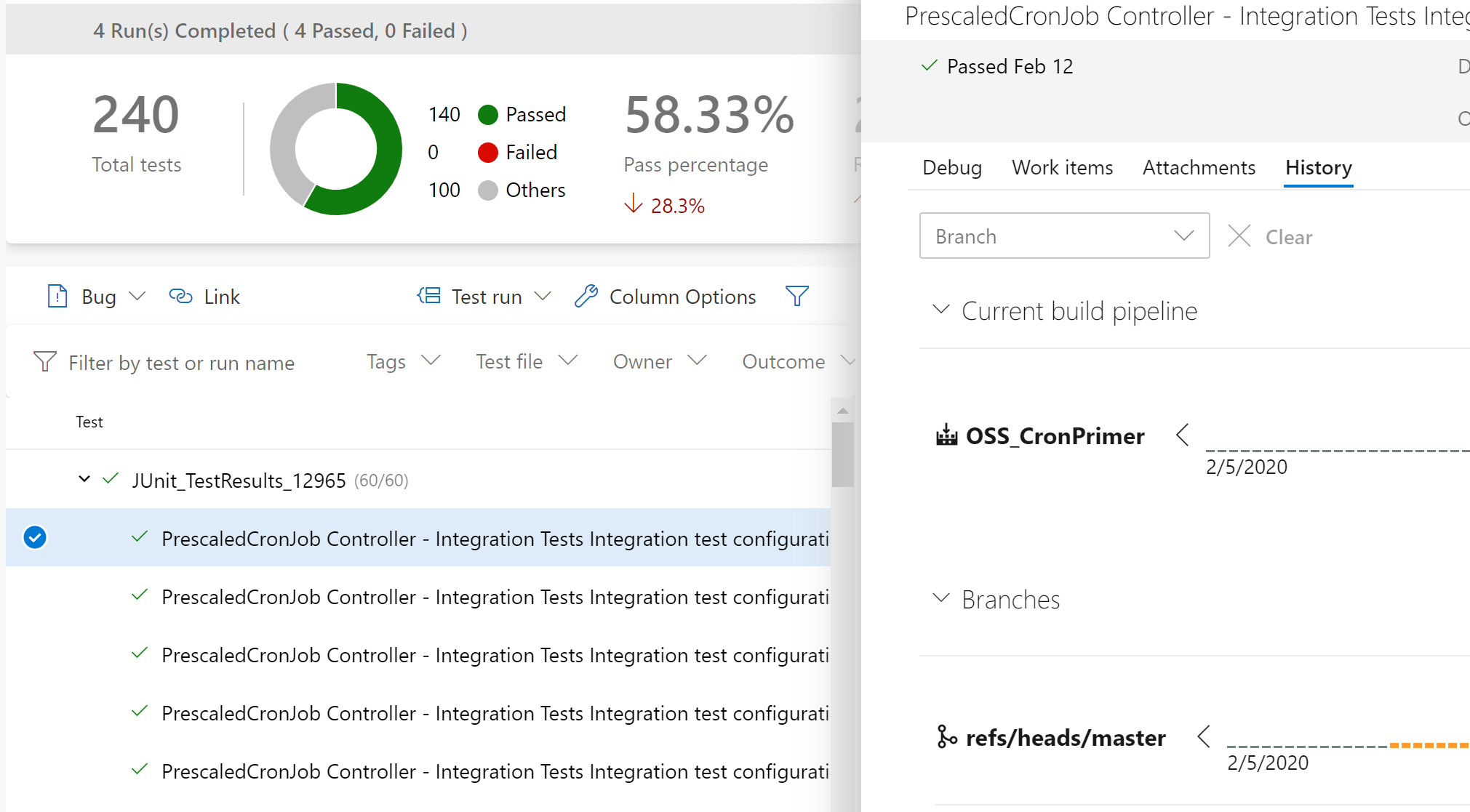Switch to the Debug tab
This screenshot has width=1470, height=812.
(x=951, y=167)
